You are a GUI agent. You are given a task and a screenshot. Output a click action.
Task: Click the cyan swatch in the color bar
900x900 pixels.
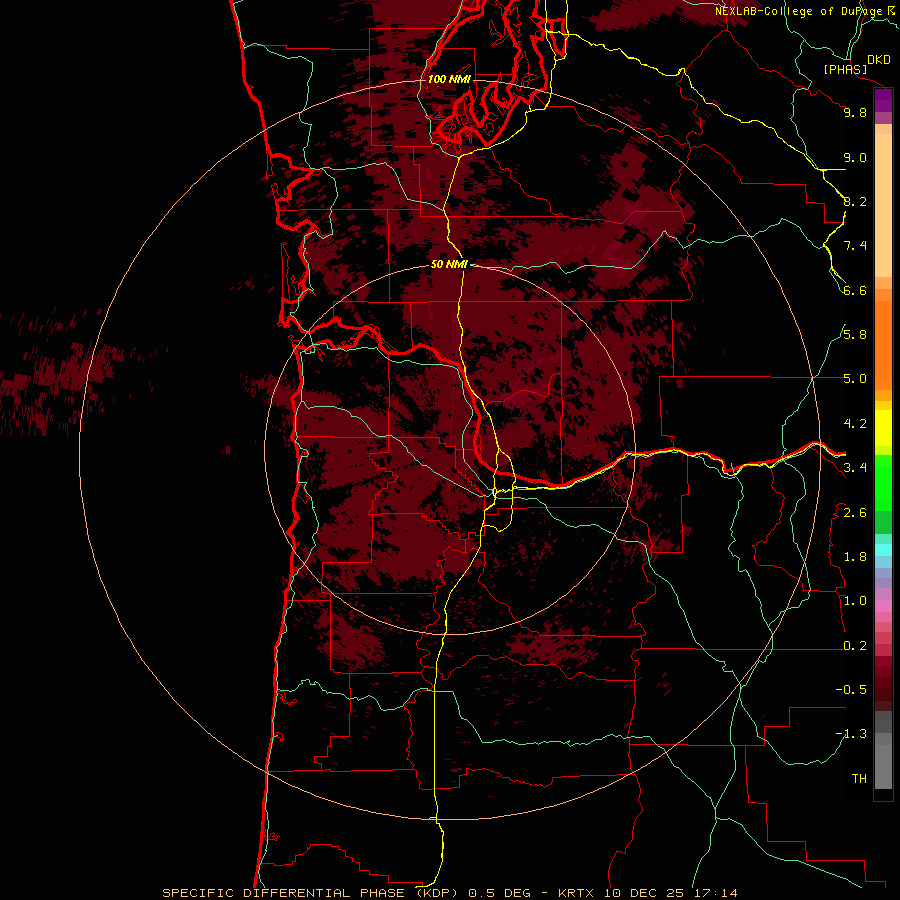tap(883, 550)
